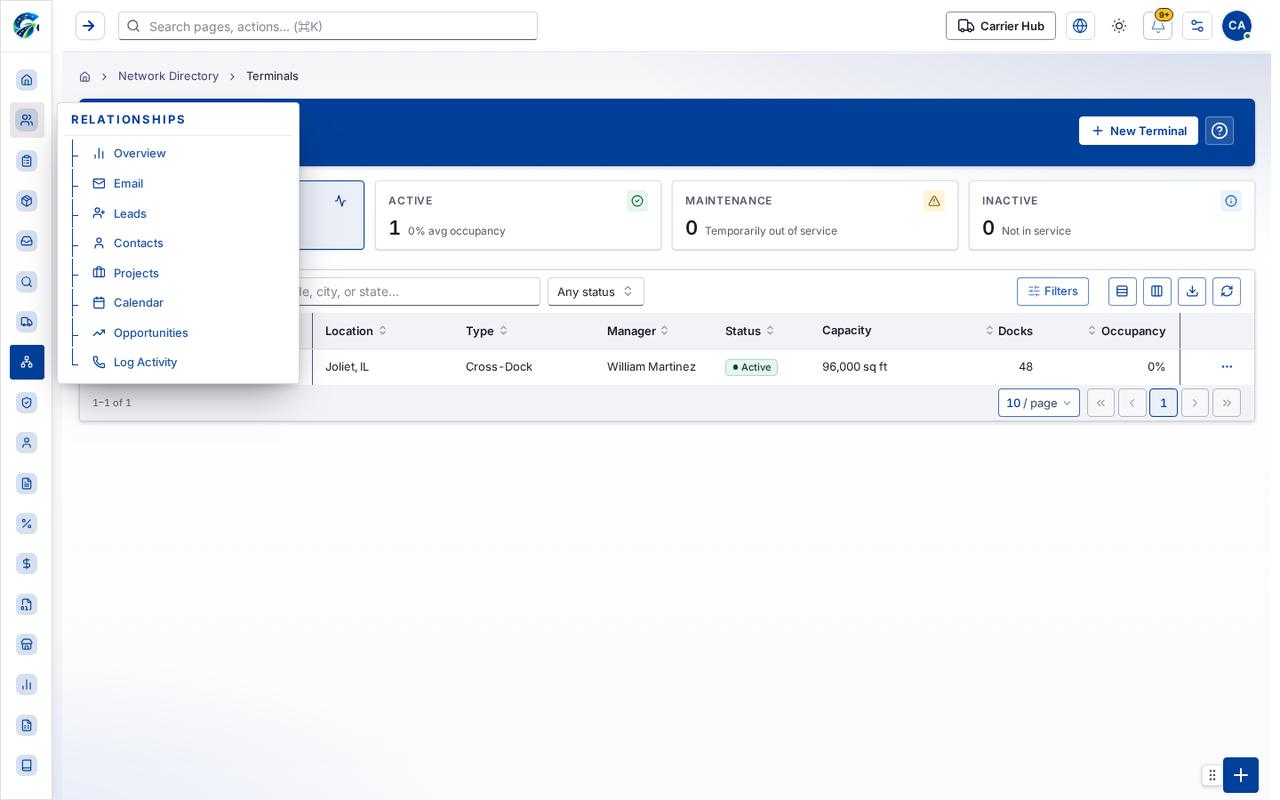This screenshot has width=1280, height=800.
Task: Refresh the terminals table
Action: coord(1227,291)
